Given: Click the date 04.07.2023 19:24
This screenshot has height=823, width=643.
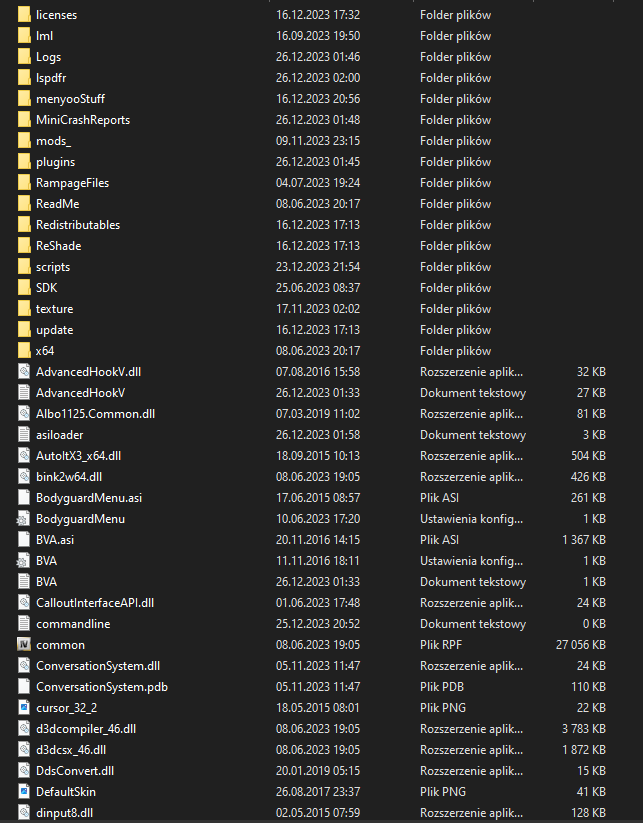Looking at the screenshot, I should click(318, 183).
